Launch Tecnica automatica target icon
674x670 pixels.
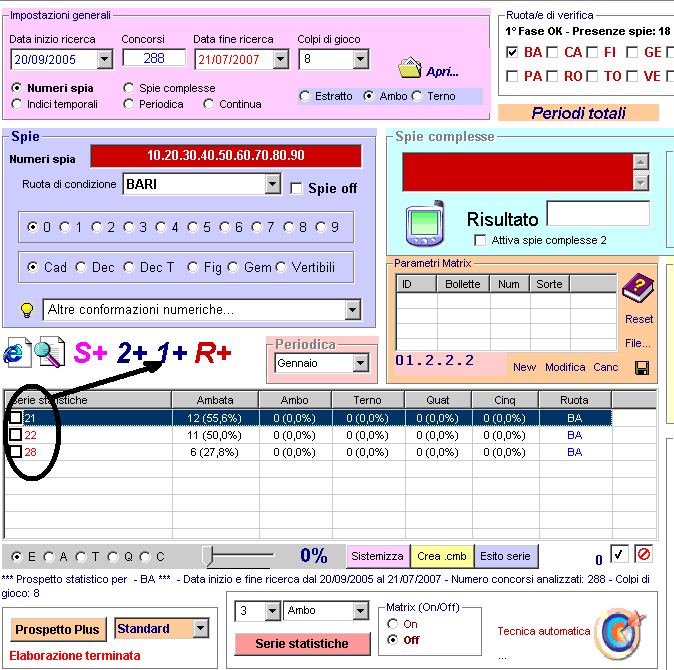(x=620, y=634)
